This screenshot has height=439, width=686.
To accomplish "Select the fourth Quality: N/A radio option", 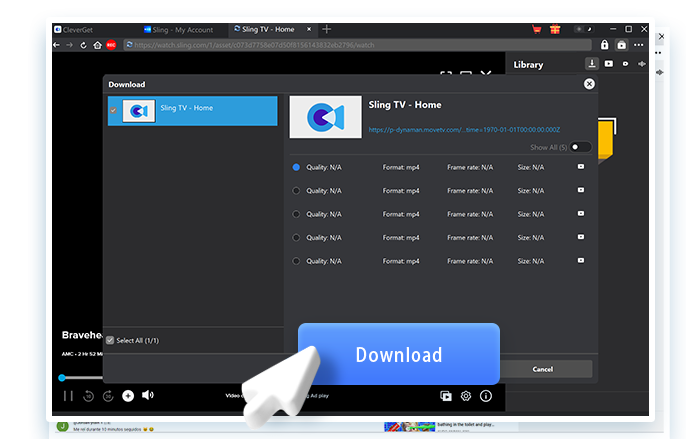I will click(296, 238).
